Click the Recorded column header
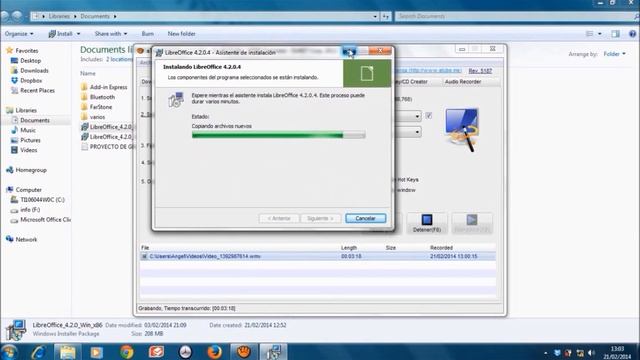 pos(441,248)
